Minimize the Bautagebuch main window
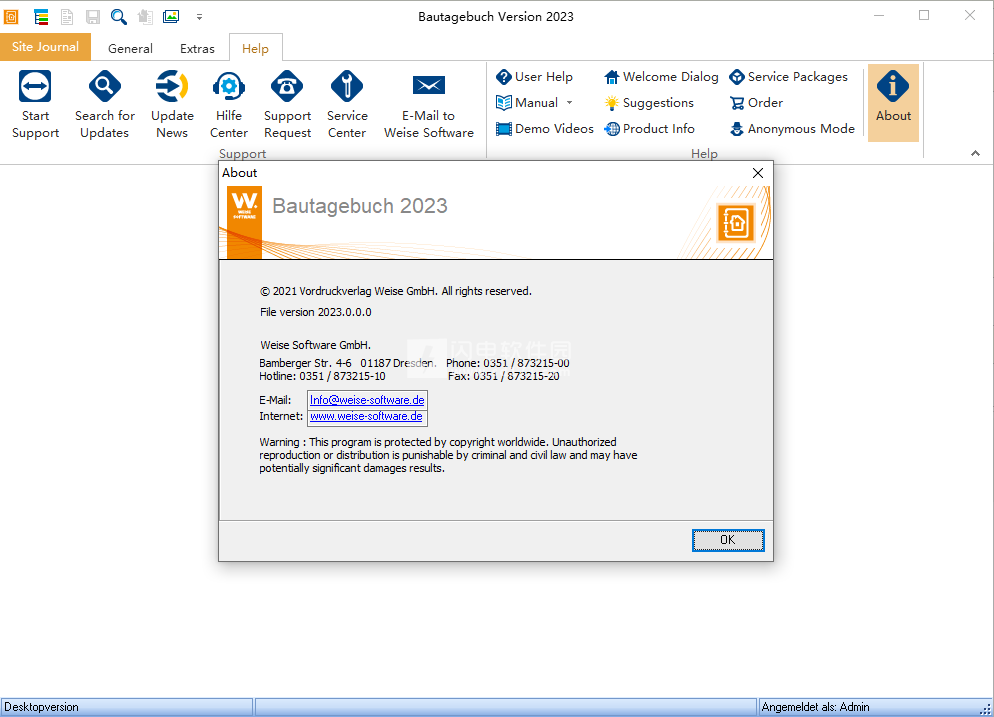Image resolution: width=994 pixels, height=717 pixels. pyautogui.click(x=879, y=16)
